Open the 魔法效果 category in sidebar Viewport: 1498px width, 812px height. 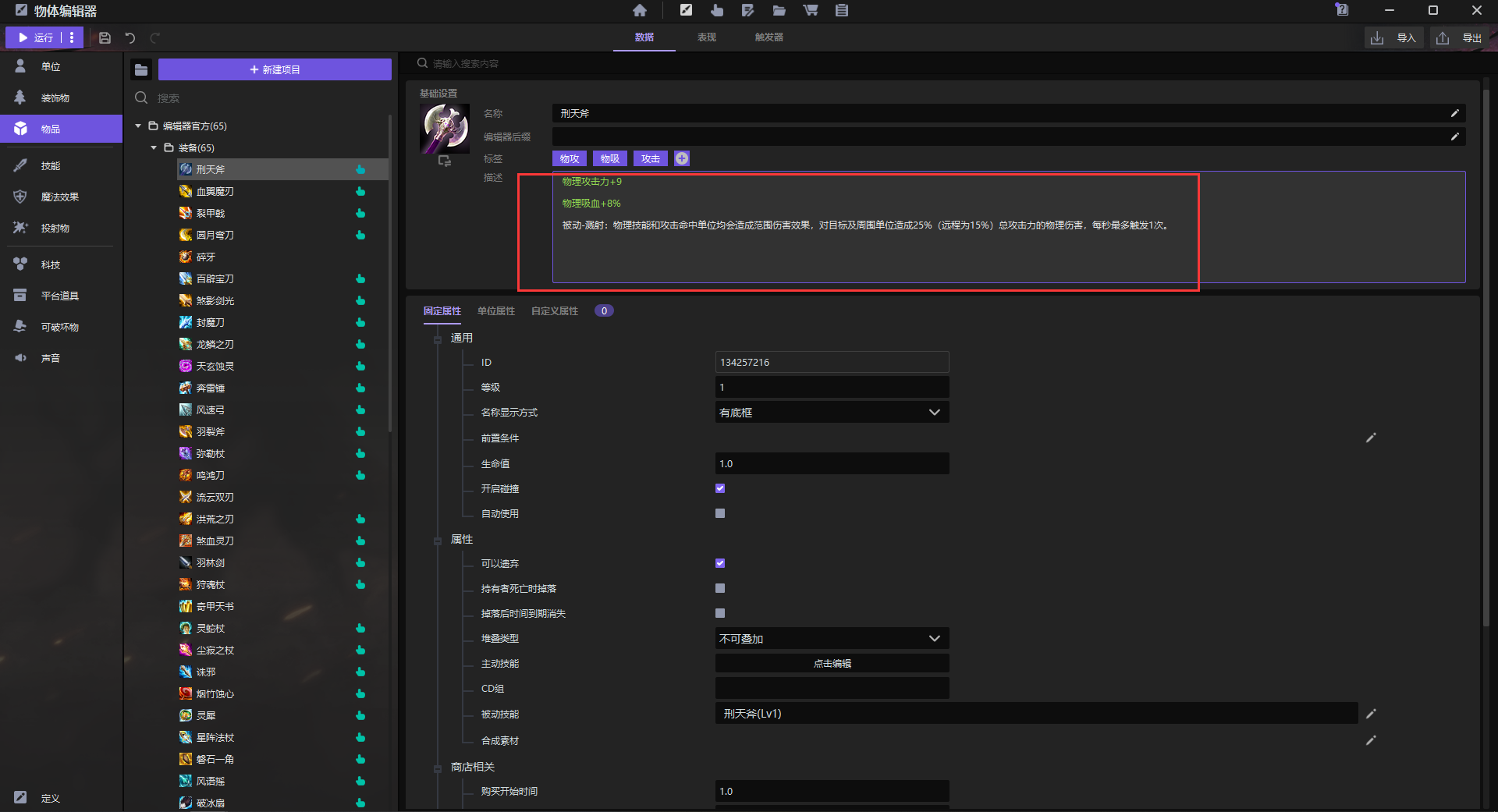tap(61, 197)
